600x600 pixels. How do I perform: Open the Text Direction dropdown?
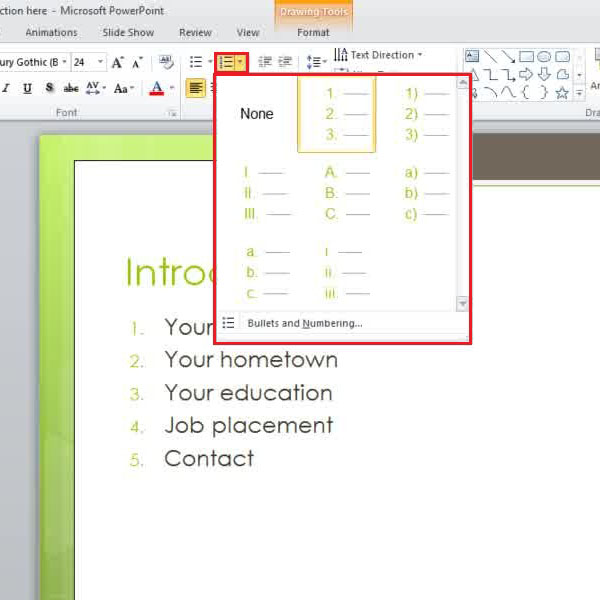(x=378, y=55)
